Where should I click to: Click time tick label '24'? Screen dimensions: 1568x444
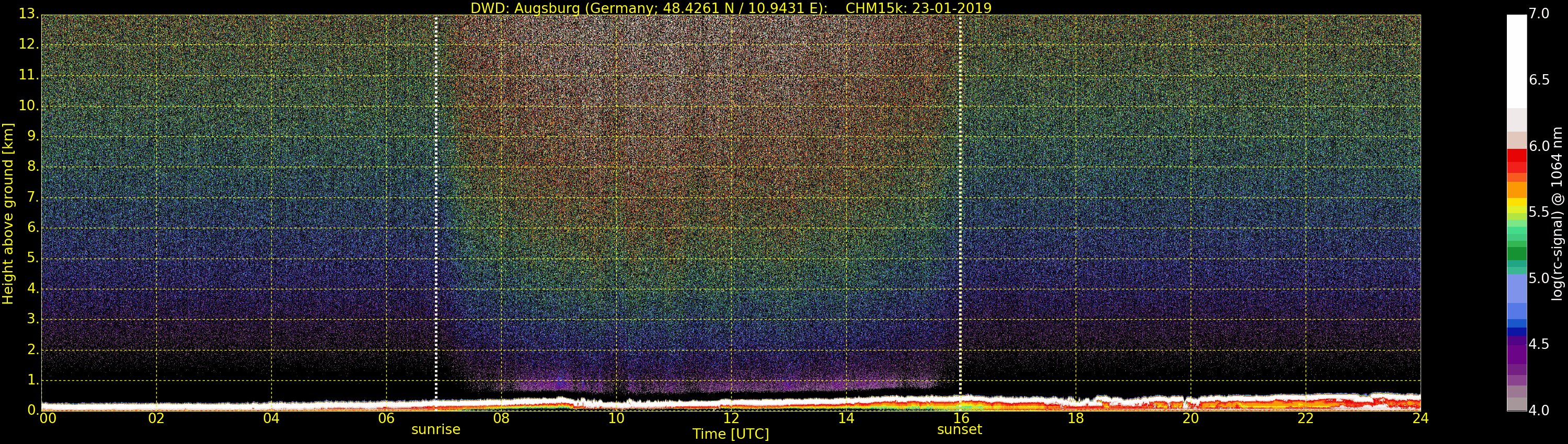pos(1420,418)
